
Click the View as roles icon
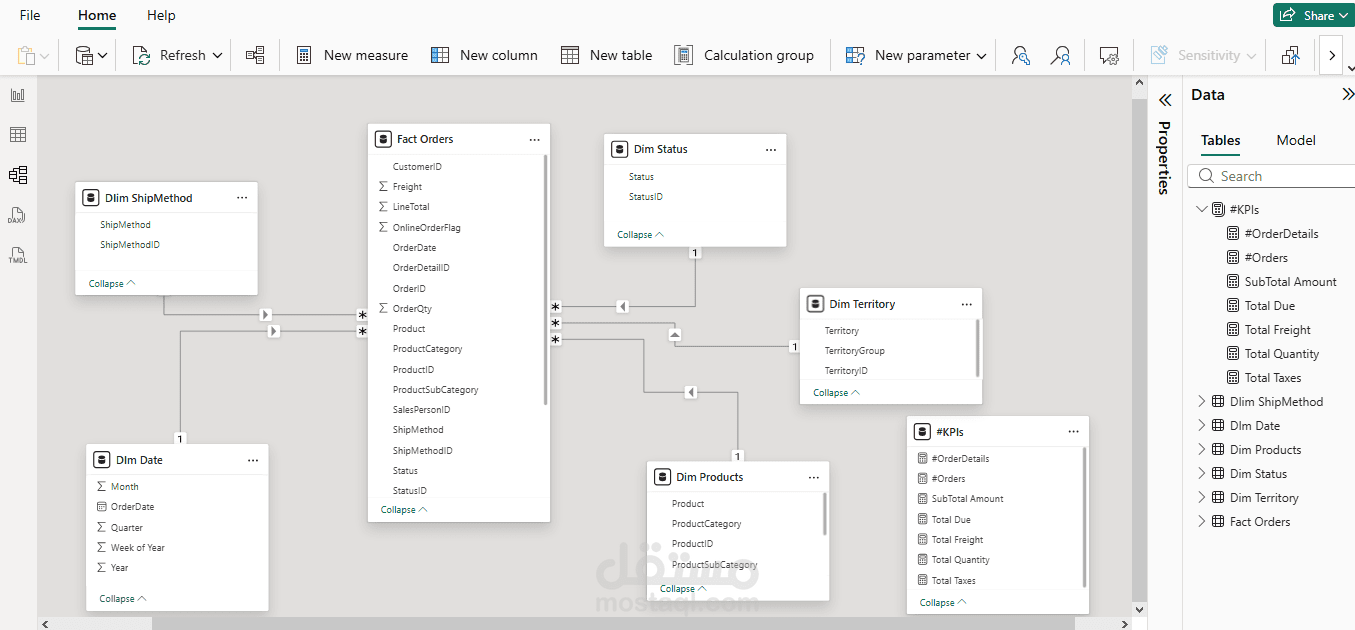click(1061, 55)
